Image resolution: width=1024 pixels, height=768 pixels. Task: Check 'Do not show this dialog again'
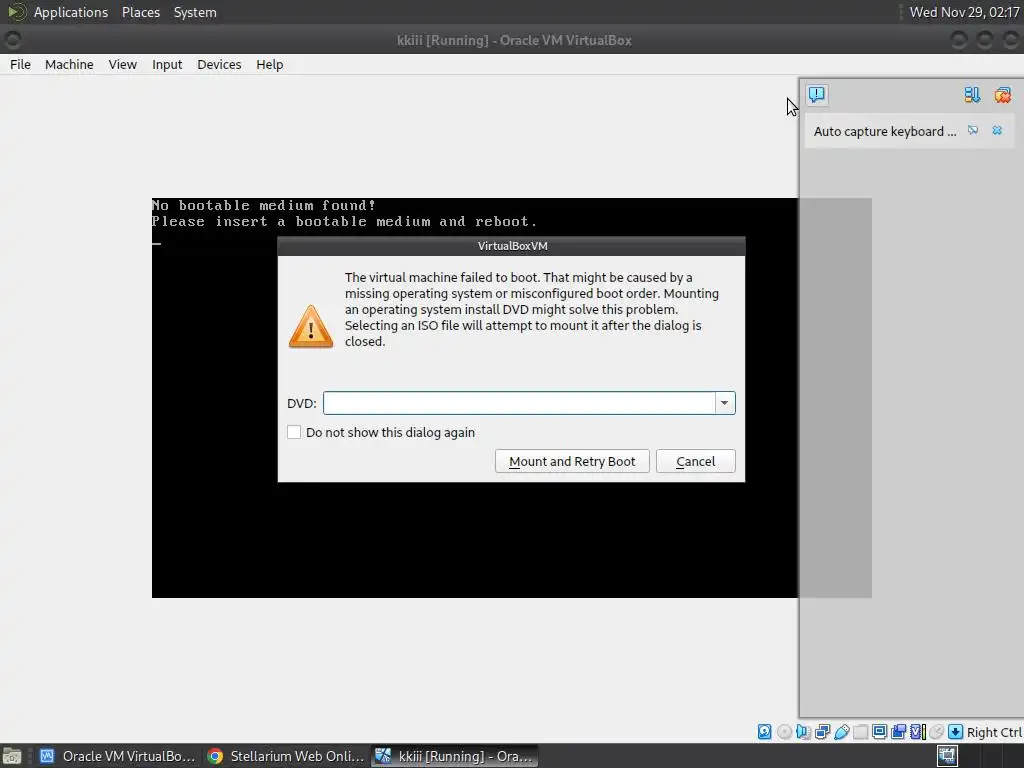[294, 432]
